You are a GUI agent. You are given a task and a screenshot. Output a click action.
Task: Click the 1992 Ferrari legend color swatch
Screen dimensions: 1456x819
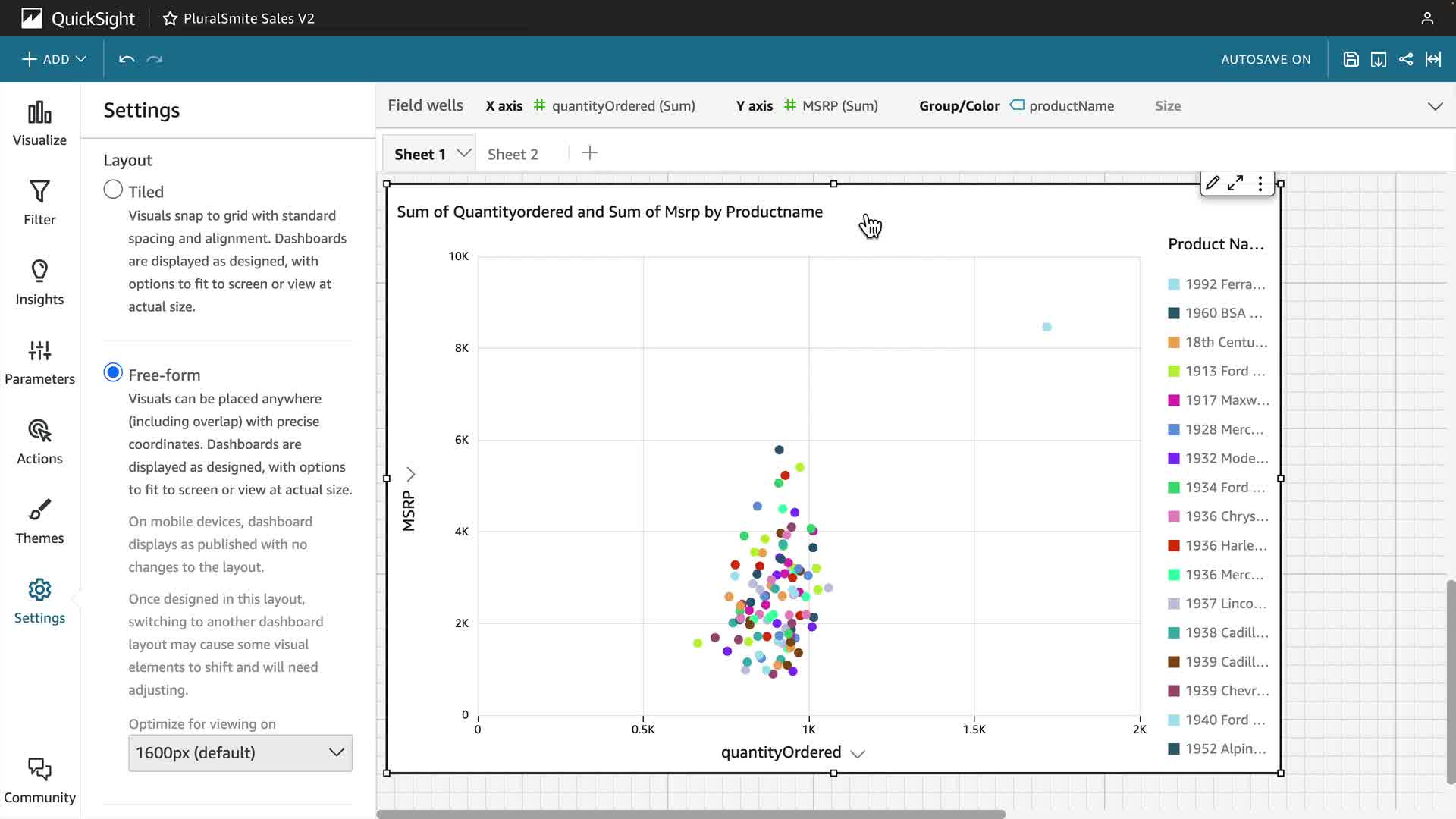(1174, 284)
